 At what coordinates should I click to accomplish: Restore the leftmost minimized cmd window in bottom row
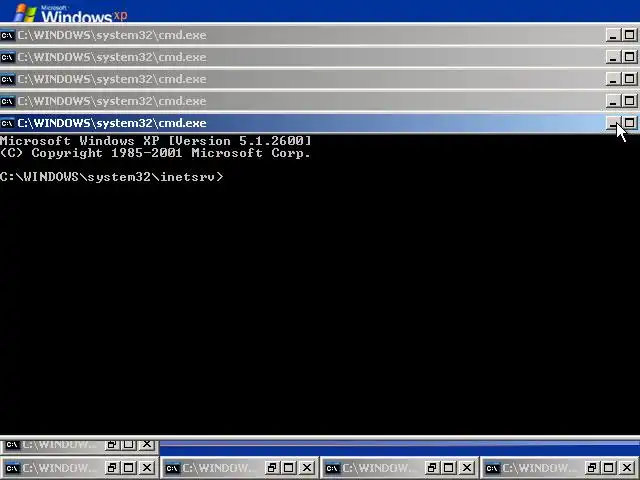click(x=111, y=468)
